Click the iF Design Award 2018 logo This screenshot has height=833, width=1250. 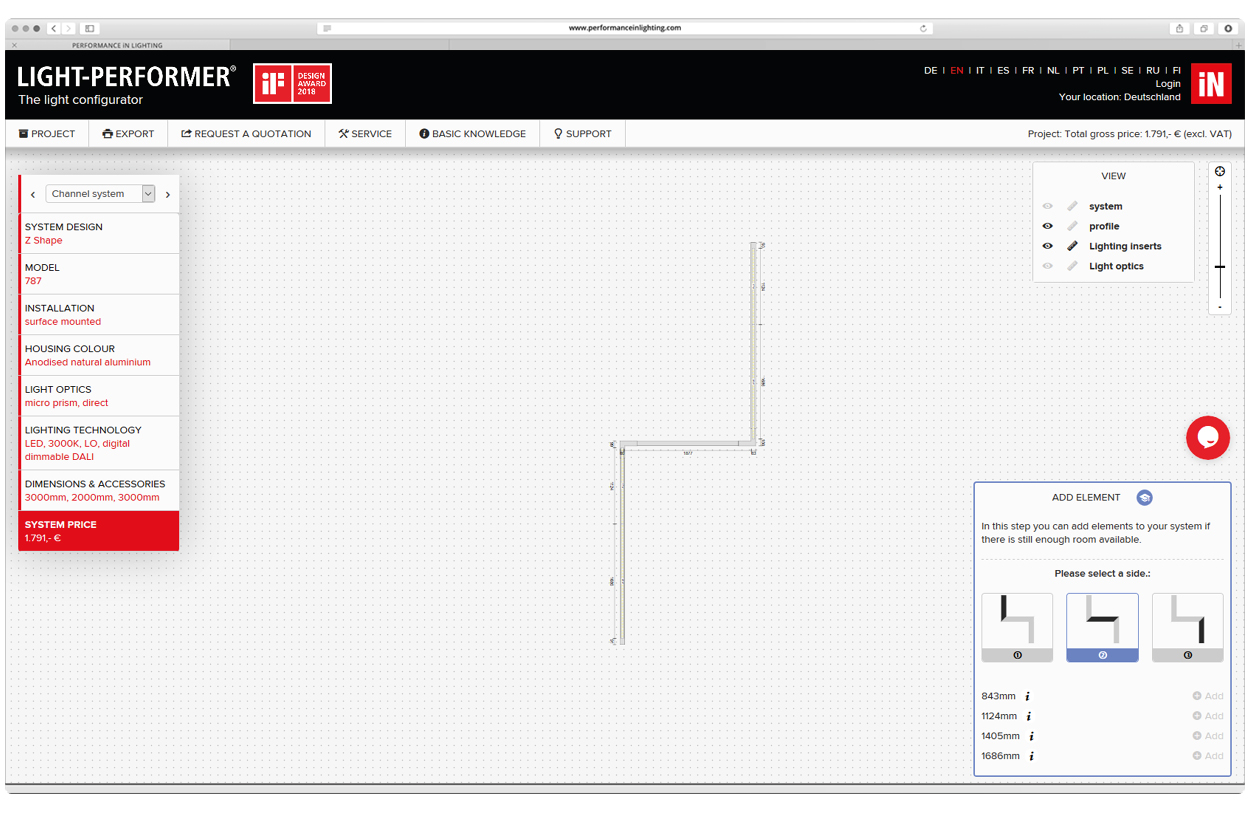pos(292,84)
